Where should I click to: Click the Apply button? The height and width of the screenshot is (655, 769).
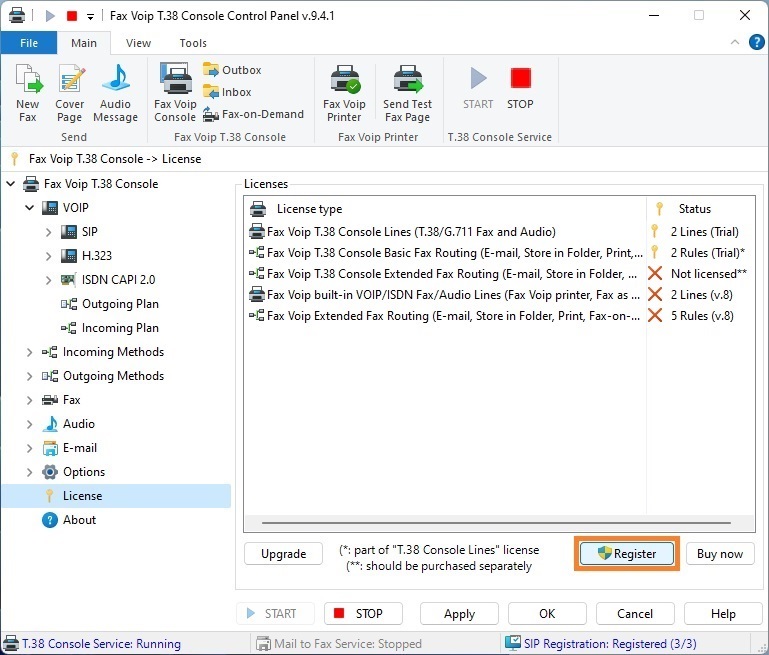point(459,613)
